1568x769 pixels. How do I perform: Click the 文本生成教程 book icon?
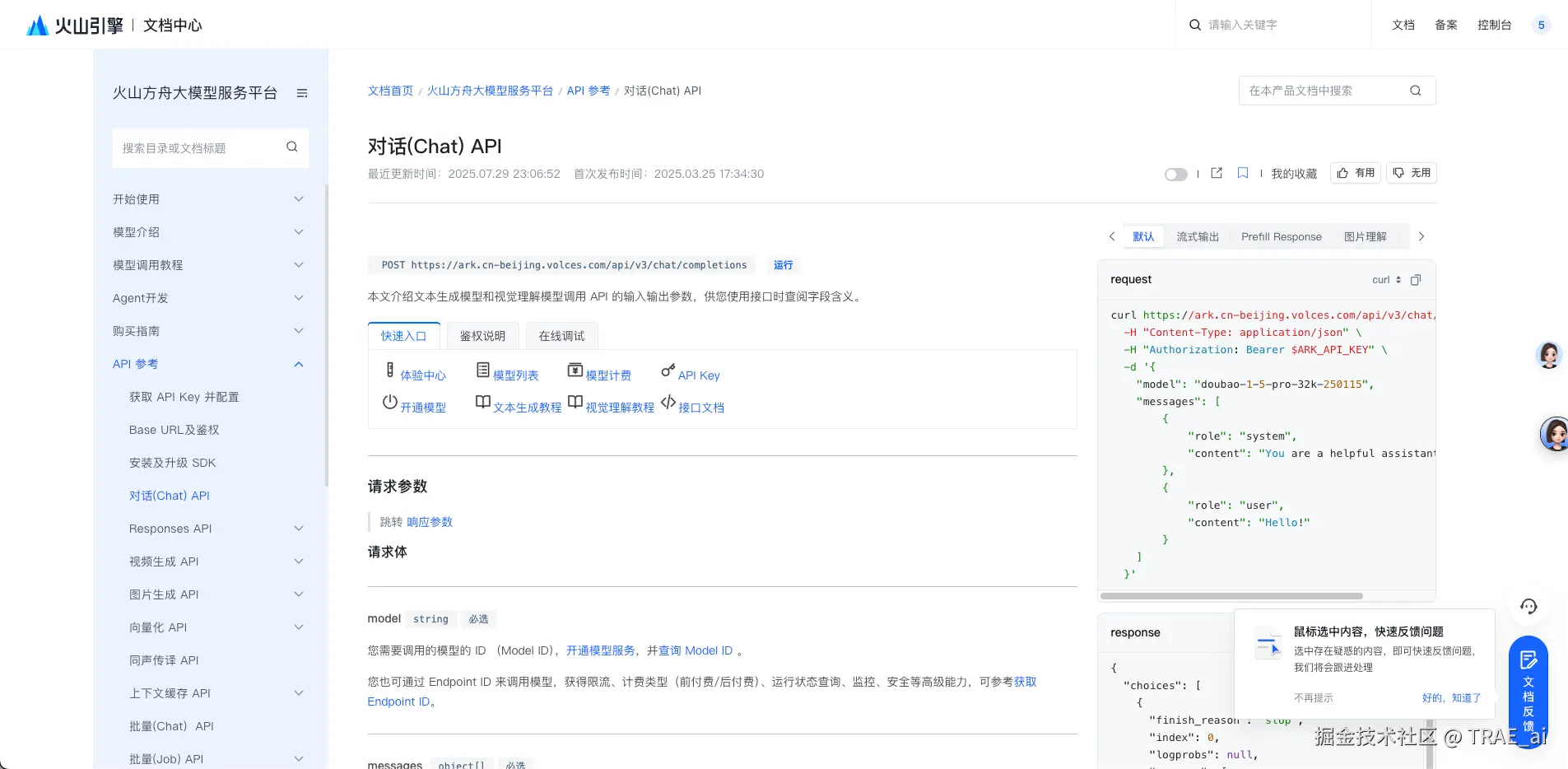pos(483,403)
